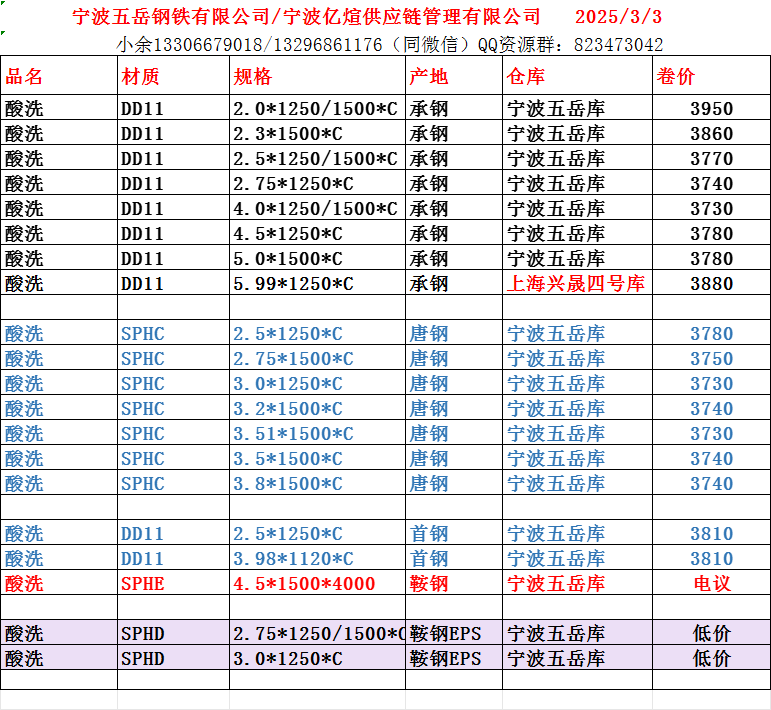Select the header cell 品名
Viewport: 771px width, 710px height.
point(59,76)
